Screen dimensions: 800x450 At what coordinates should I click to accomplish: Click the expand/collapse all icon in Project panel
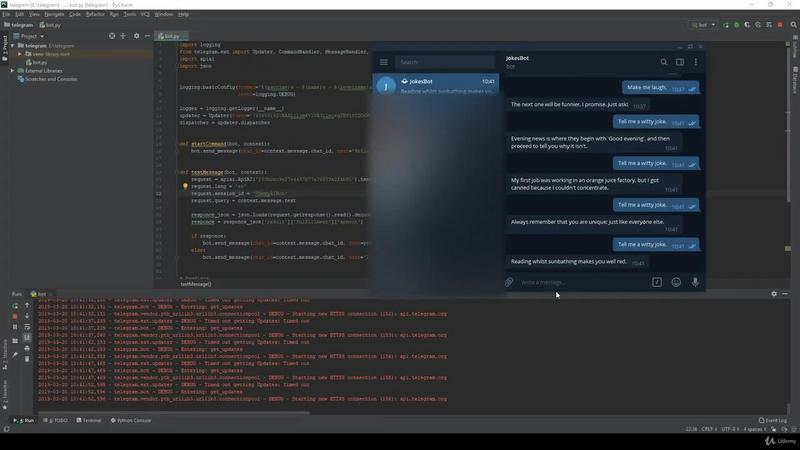coord(123,36)
